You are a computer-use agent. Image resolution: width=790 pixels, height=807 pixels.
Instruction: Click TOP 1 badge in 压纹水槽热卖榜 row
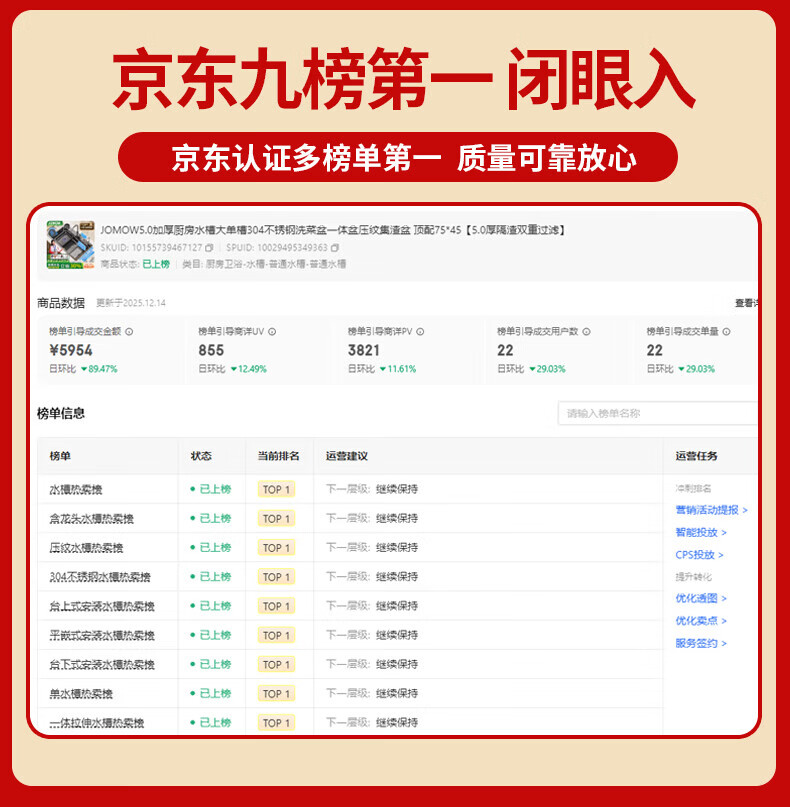pyautogui.click(x=276, y=548)
